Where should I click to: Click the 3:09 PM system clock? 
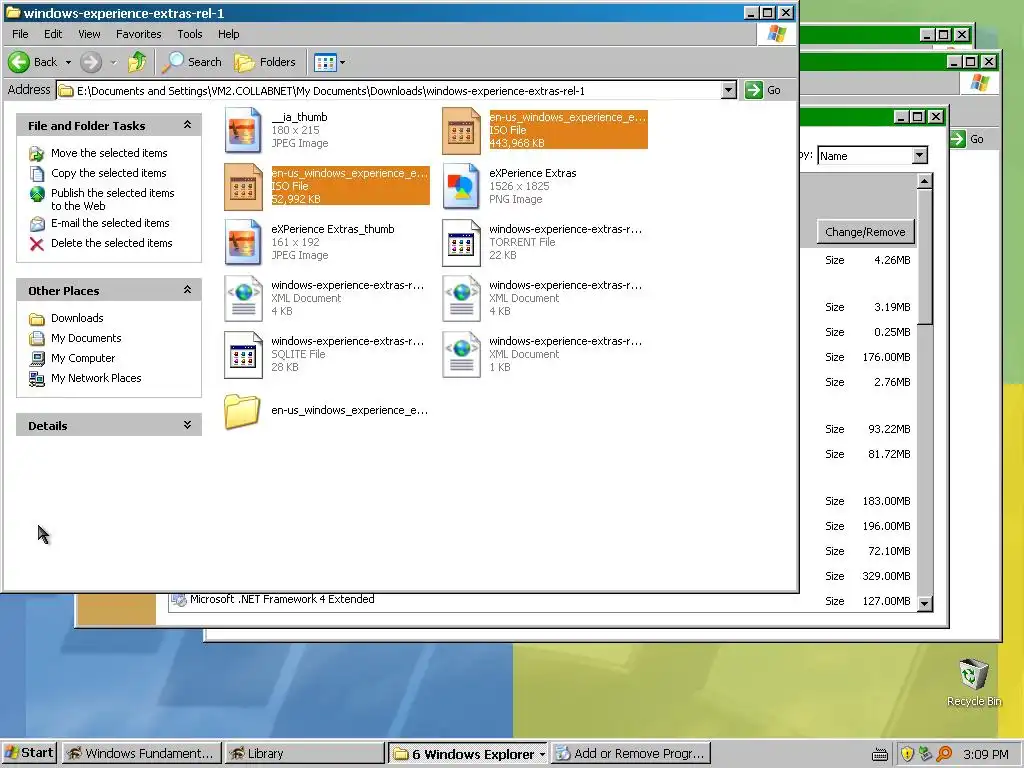(985, 754)
